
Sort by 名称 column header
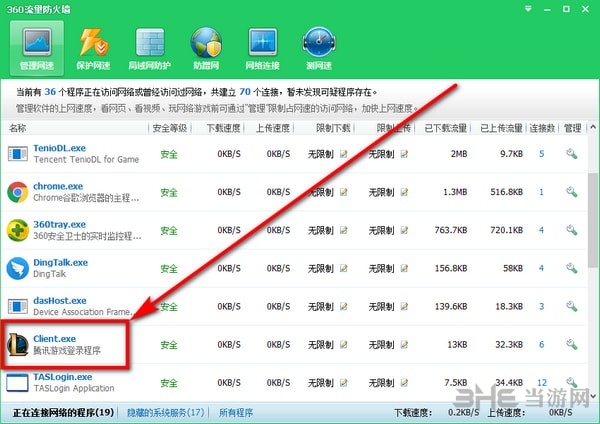(18, 128)
